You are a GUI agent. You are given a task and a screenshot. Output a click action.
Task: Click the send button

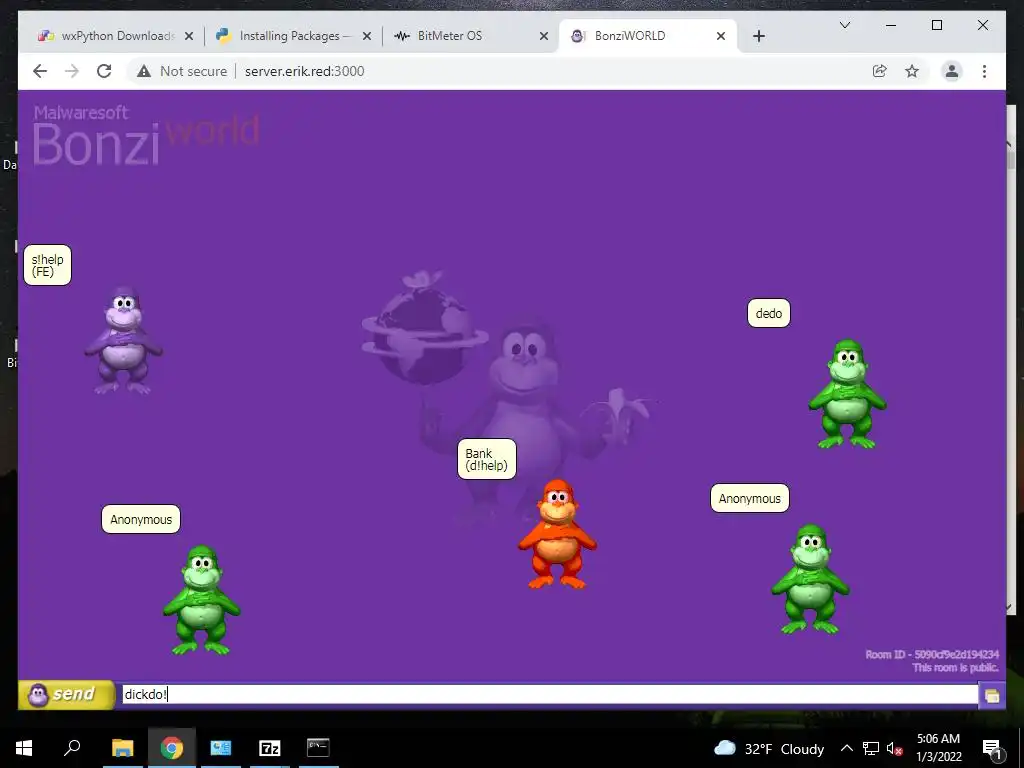(66, 694)
